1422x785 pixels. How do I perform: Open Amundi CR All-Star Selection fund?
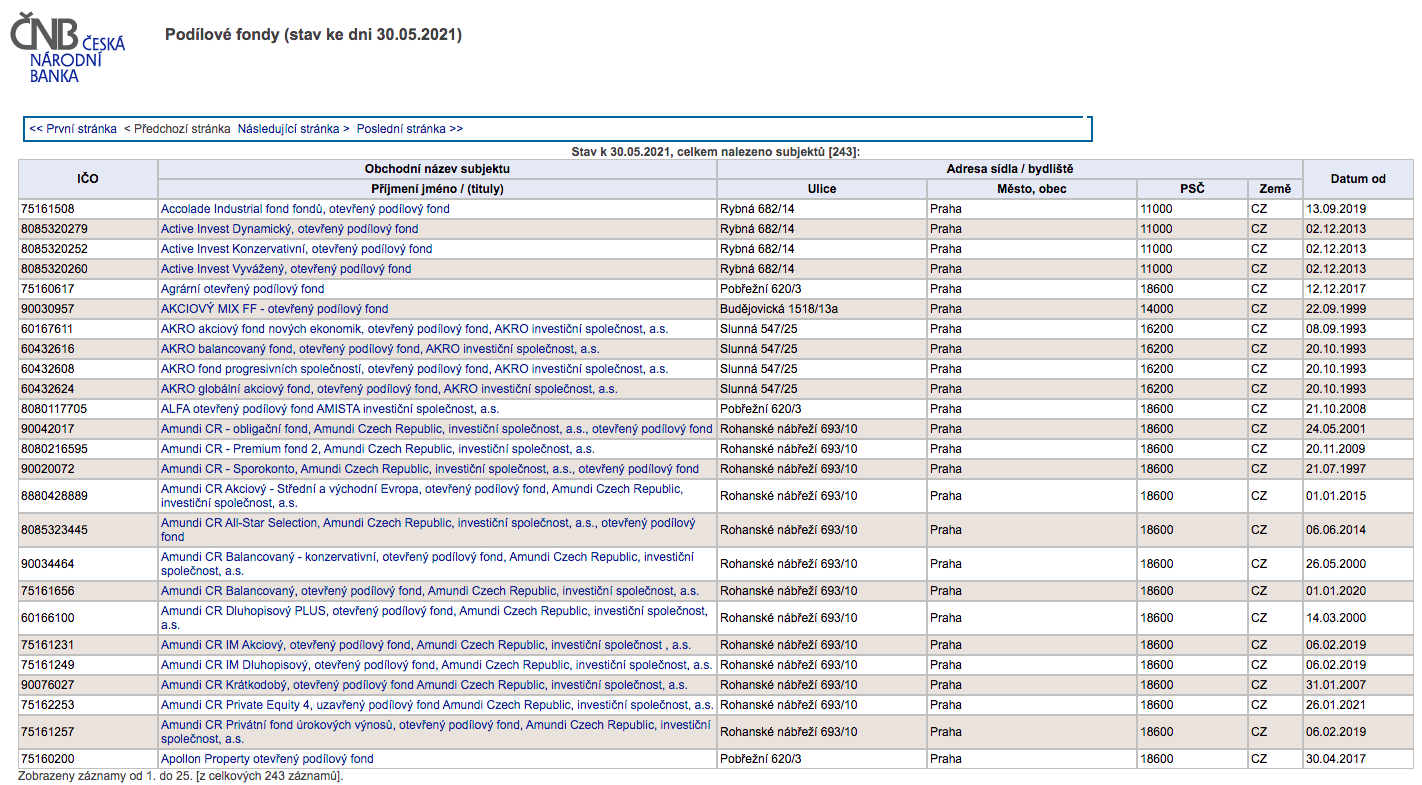point(427,524)
